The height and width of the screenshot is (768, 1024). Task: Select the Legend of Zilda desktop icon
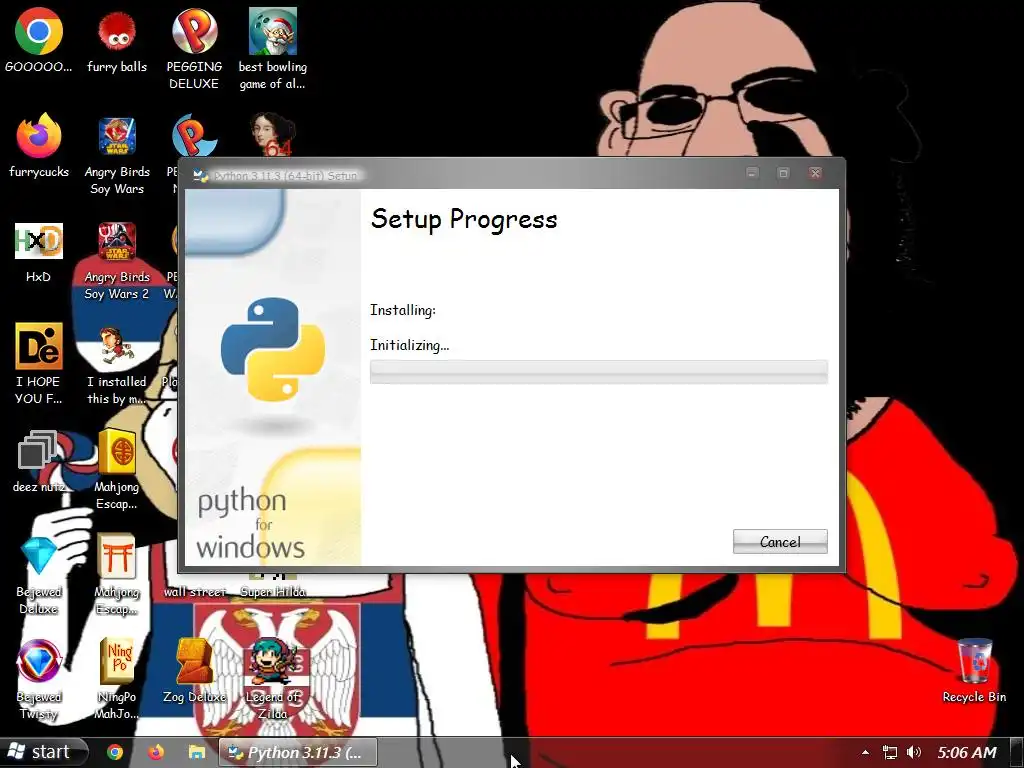tap(272, 680)
